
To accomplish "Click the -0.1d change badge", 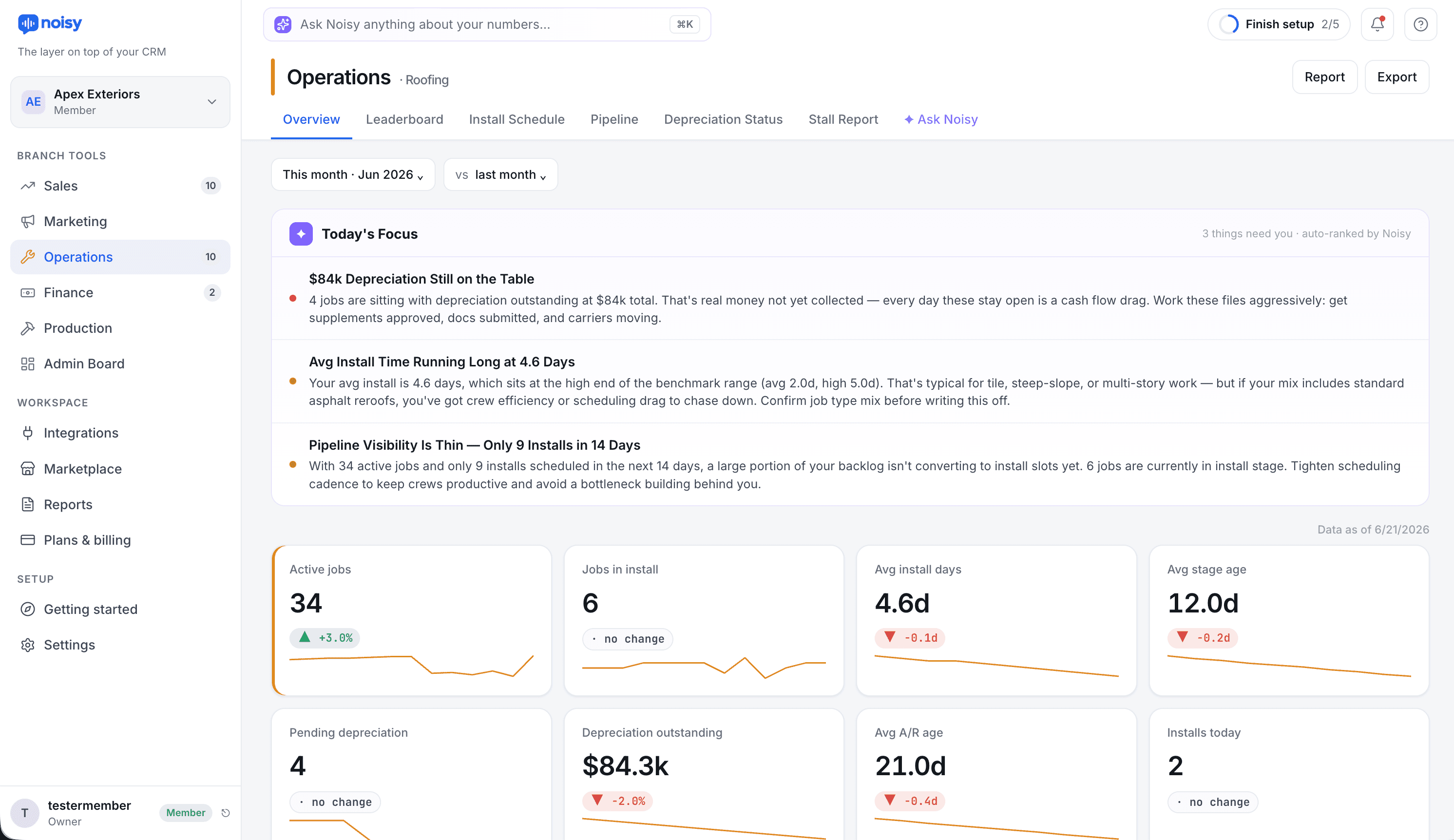I will pos(910,638).
